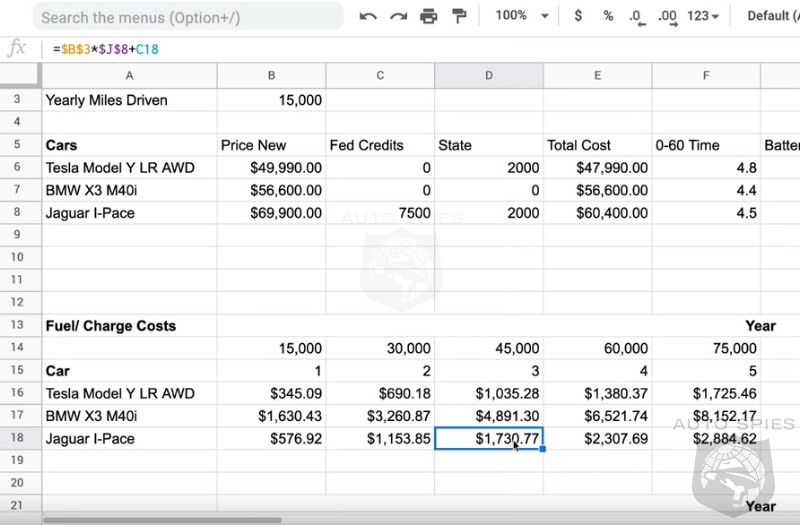The width and height of the screenshot is (800, 525).
Task: Click in the Search the menus field
Action: pos(185,17)
